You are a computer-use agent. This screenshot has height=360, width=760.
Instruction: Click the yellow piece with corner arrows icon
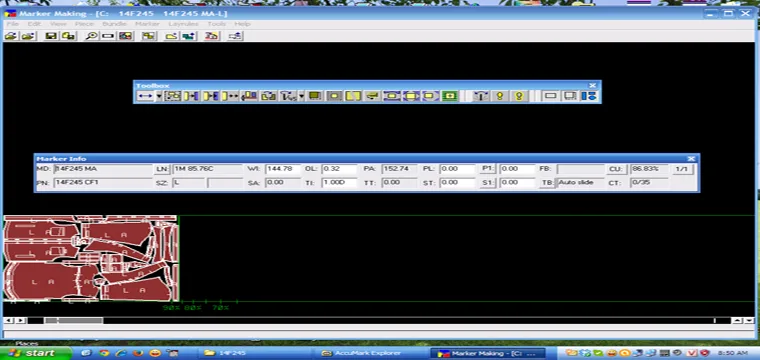(x=430, y=96)
